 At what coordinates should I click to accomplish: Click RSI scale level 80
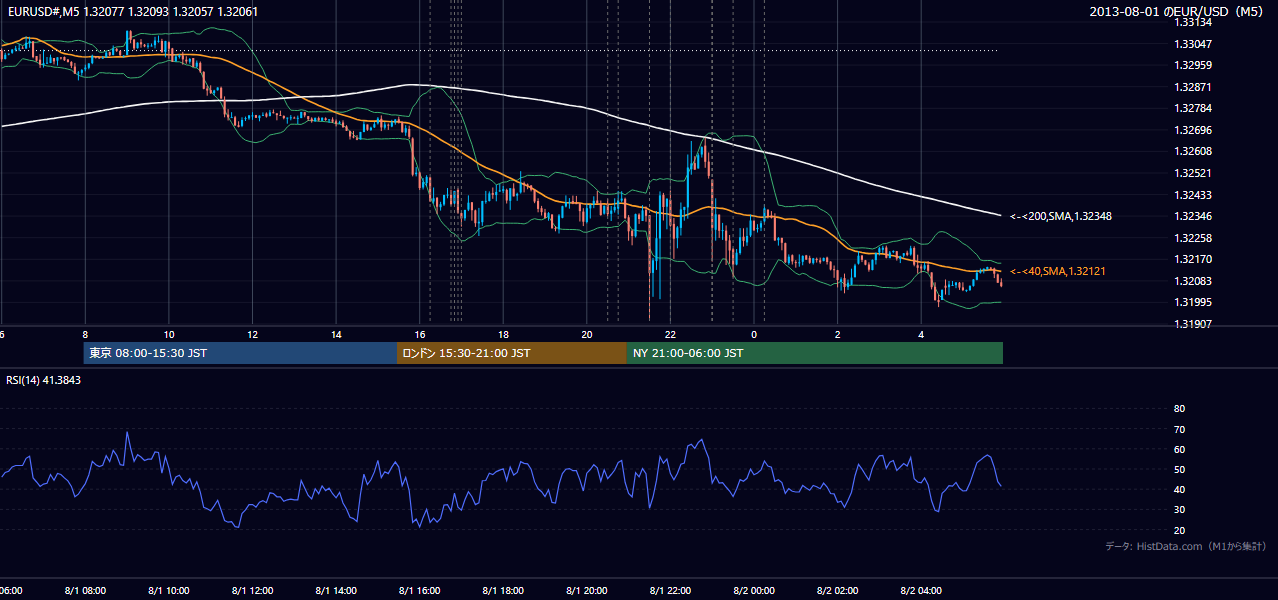coord(1179,409)
